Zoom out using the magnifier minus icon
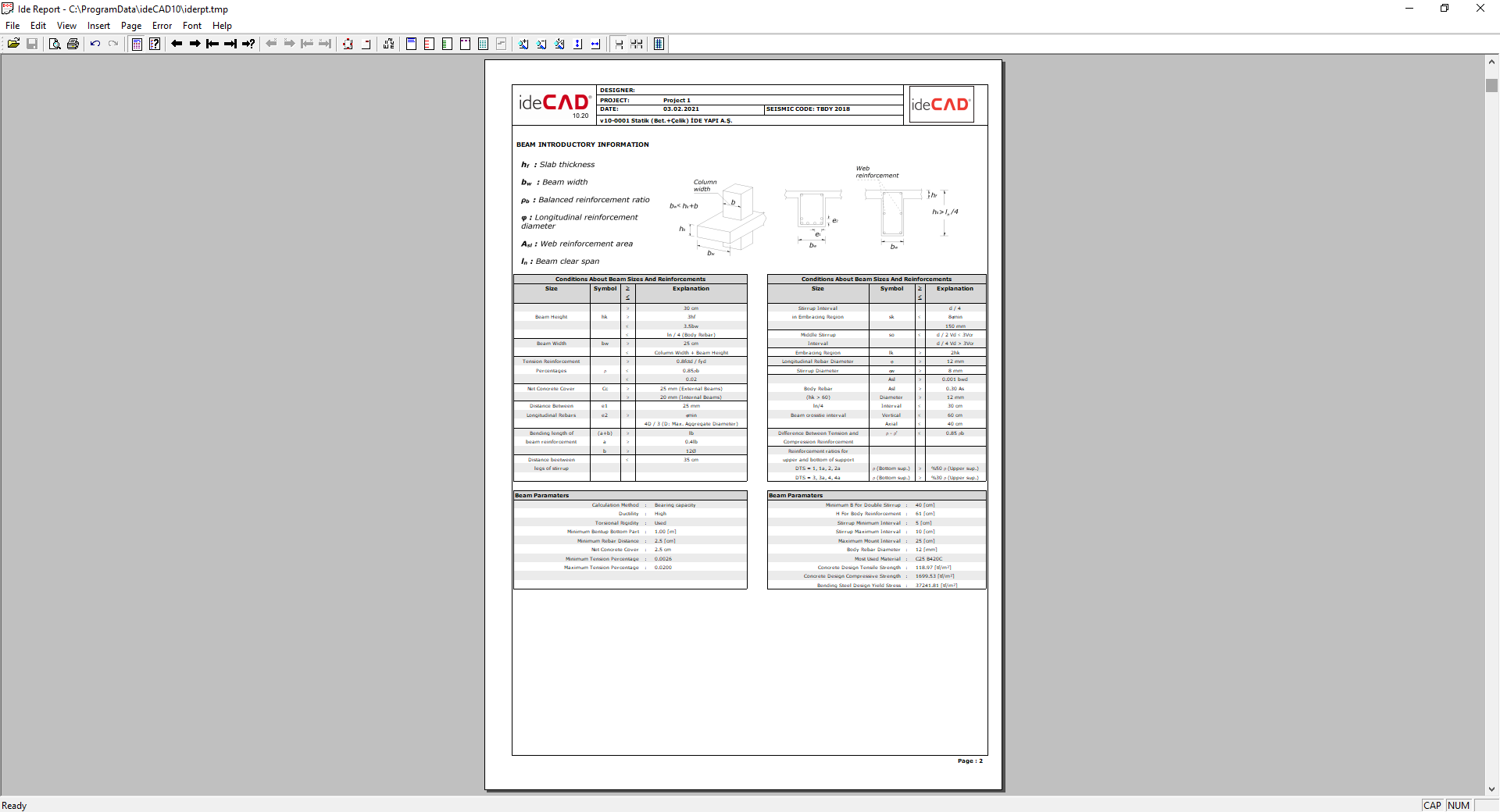 pyautogui.click(x=541, y=44)
